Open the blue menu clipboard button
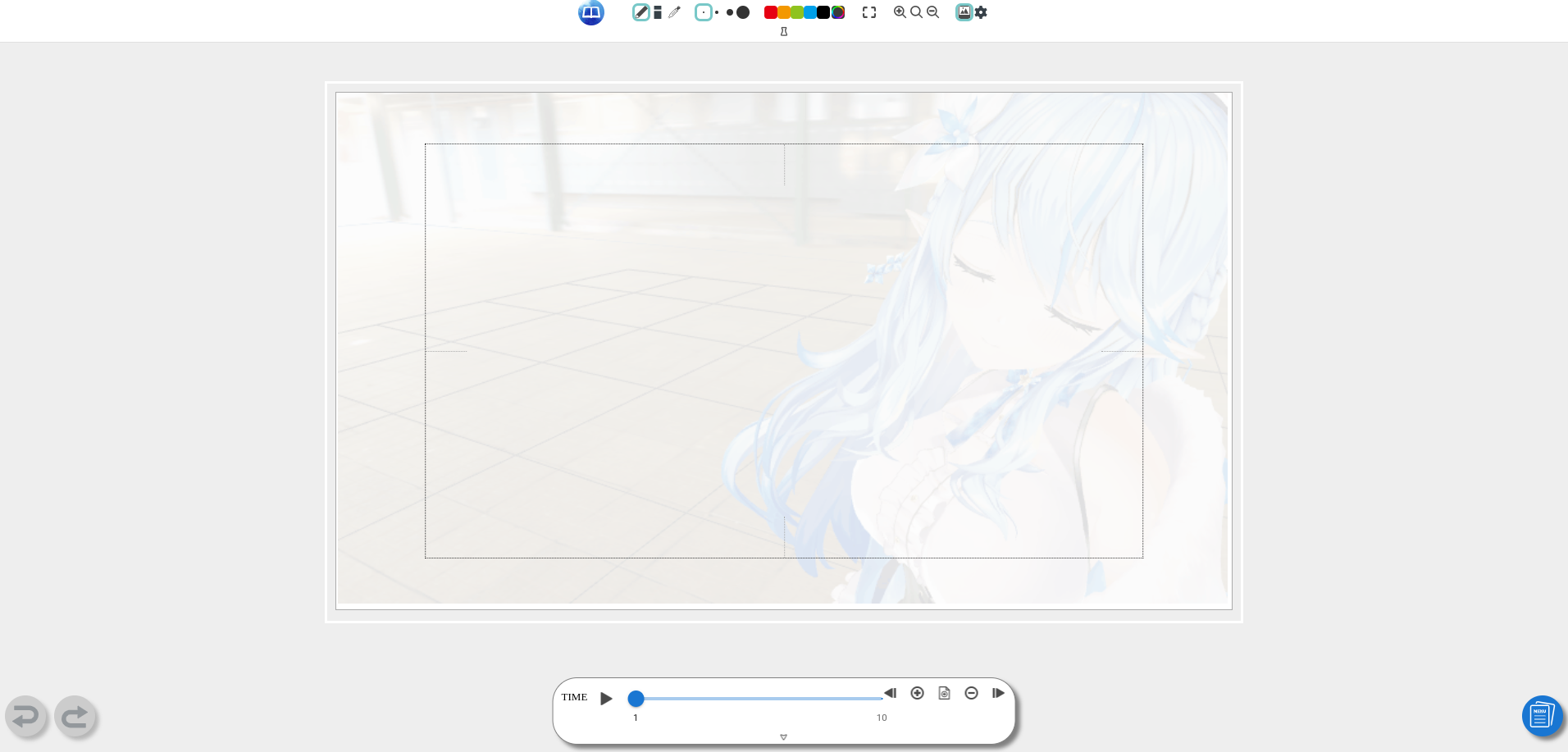This screenshot has width=1568, height=752. click(1541, 716)
